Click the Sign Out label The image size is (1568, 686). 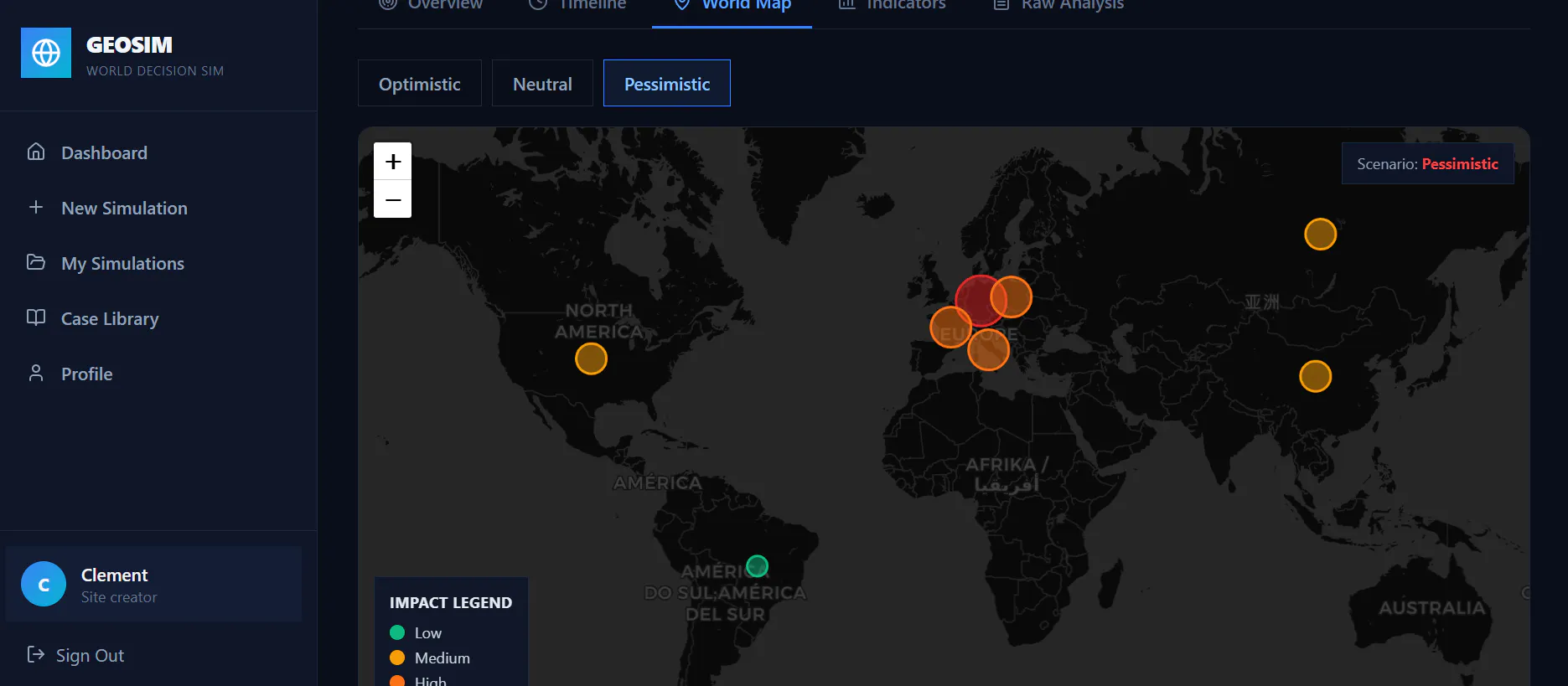pos(90,655)
